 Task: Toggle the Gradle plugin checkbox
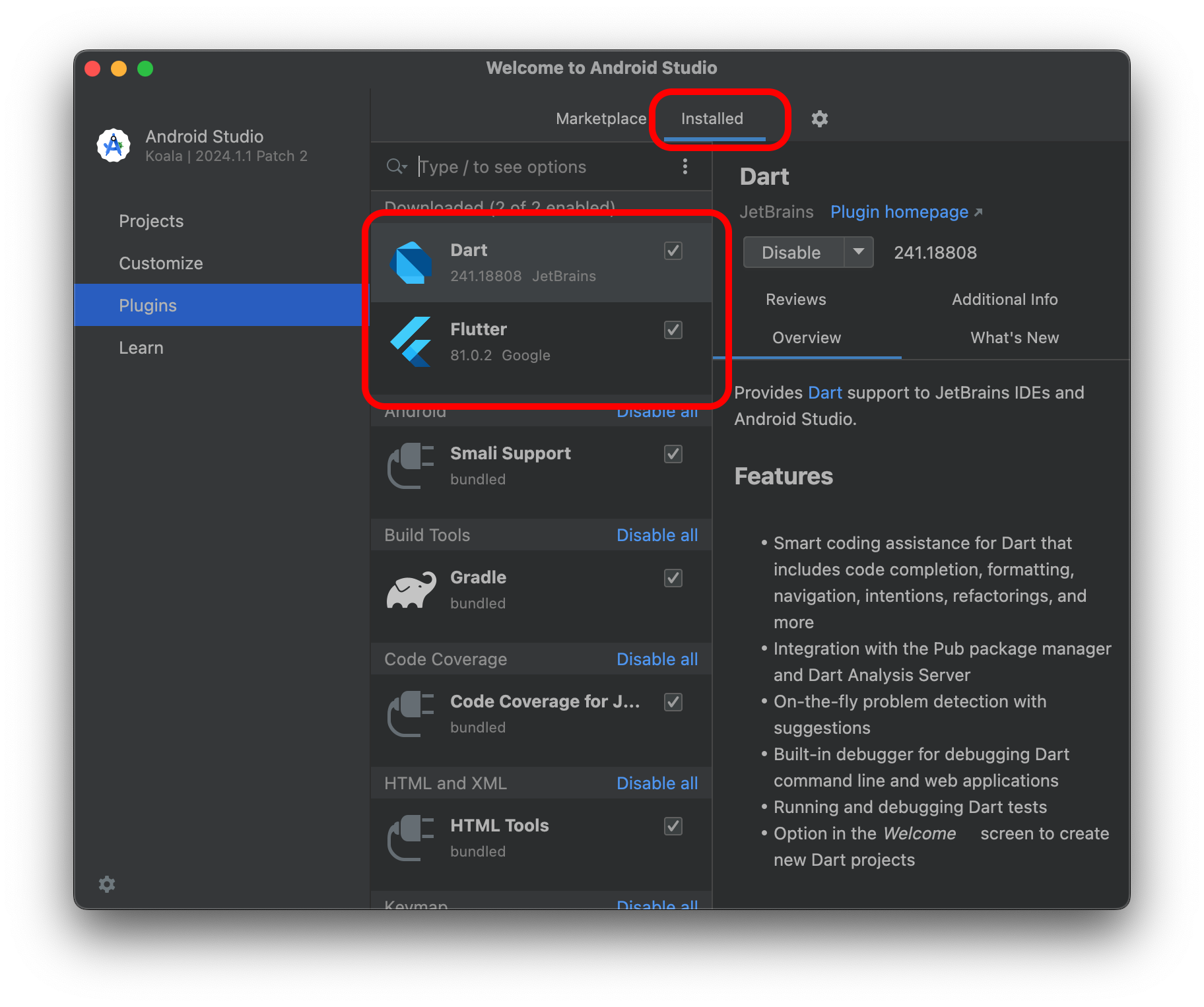[x=673, y=578]
